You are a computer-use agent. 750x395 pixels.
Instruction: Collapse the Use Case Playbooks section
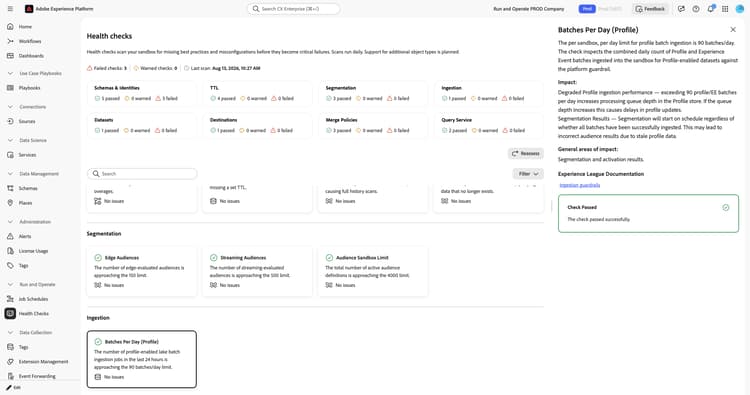click(10, 73)
